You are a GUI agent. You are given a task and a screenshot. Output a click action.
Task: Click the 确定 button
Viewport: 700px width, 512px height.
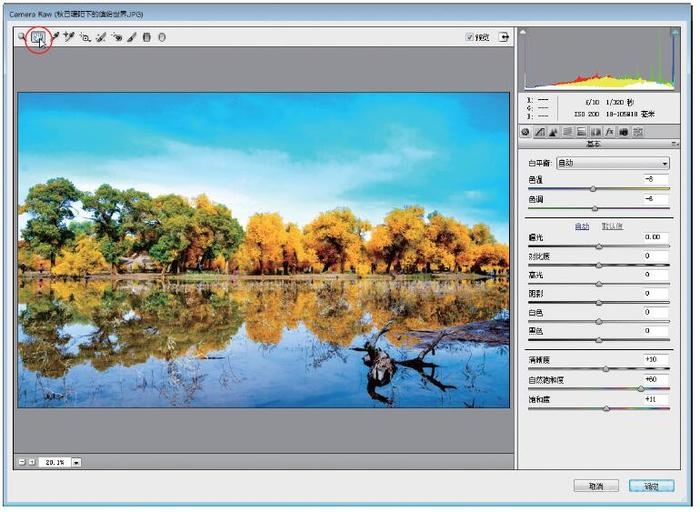pyautogui.click(x=651, y=486)
